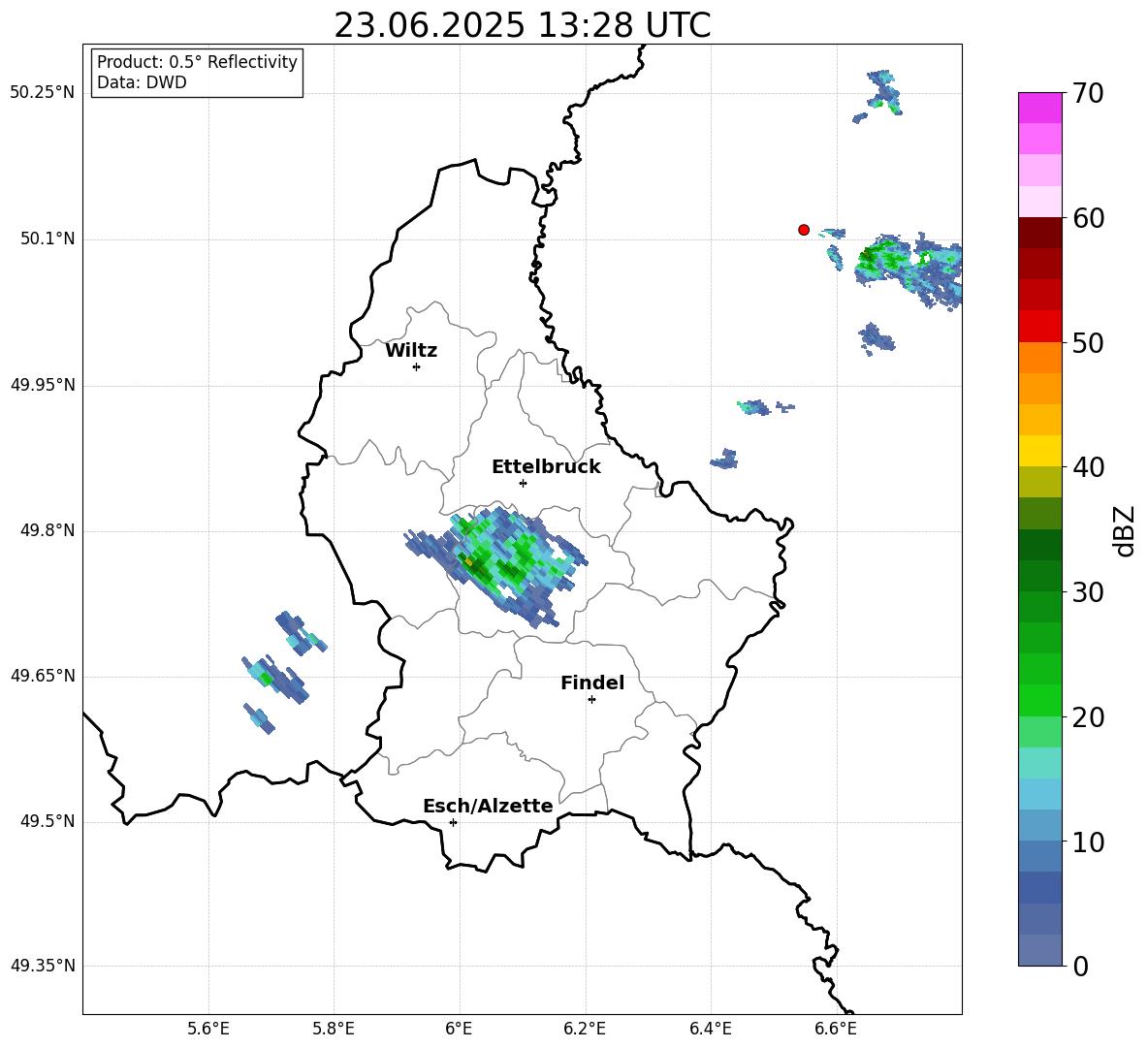The width and height of the screenshot is (1148, 1048).
Task: Click the colorbar 60 tick label
Action: pos(1088,218)
